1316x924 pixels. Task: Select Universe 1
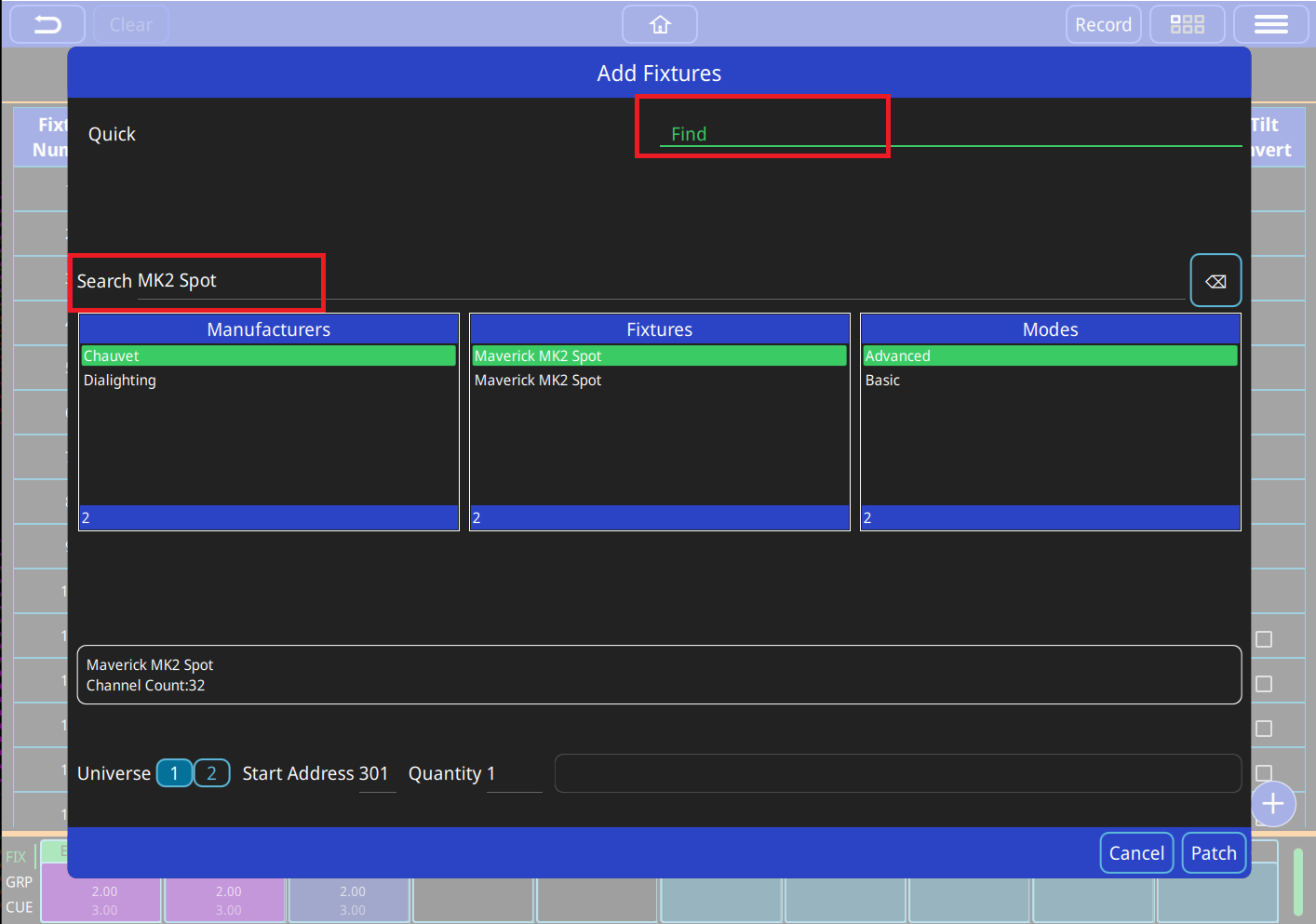coord(174,773)
